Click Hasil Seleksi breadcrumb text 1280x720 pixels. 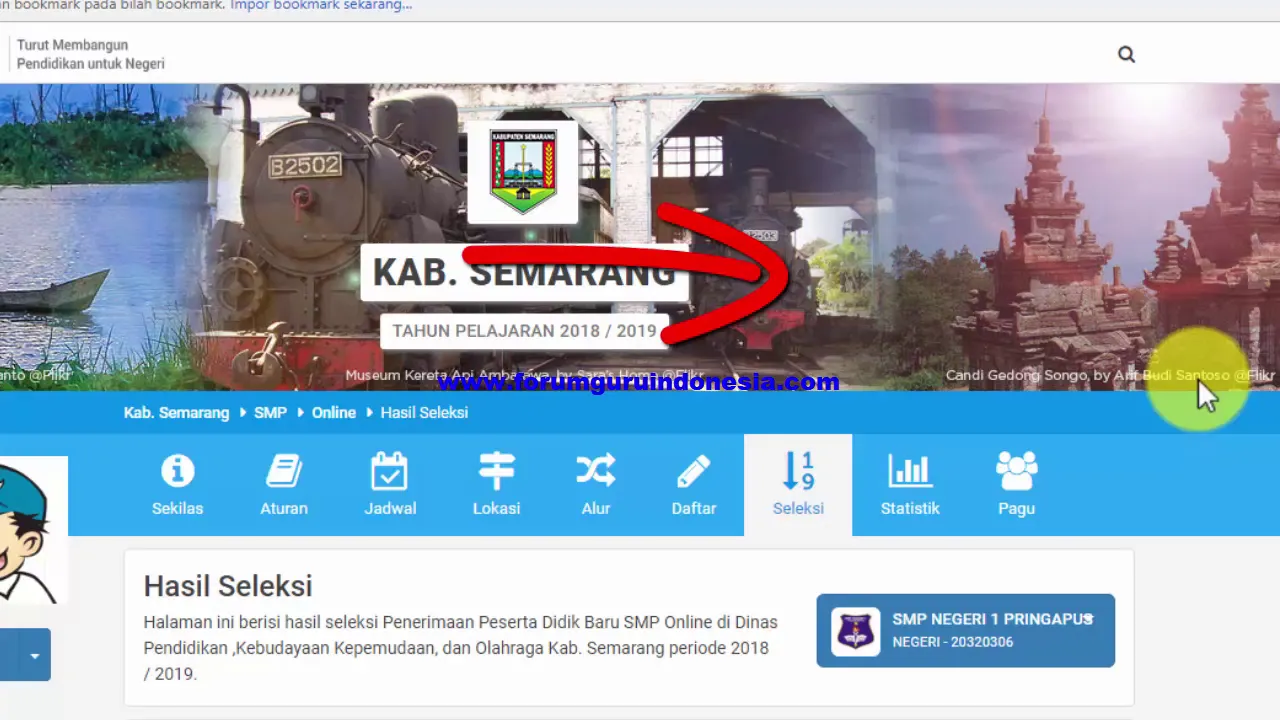point(424,413)
